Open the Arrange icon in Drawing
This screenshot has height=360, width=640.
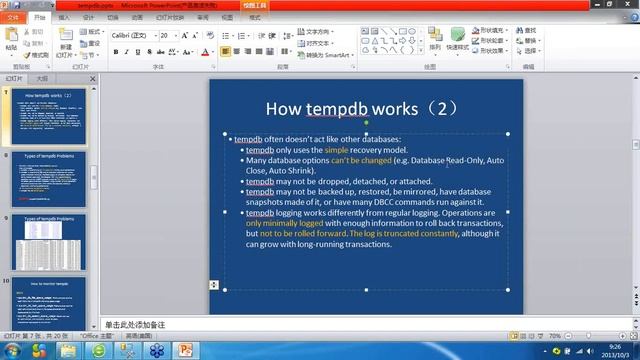435,34
